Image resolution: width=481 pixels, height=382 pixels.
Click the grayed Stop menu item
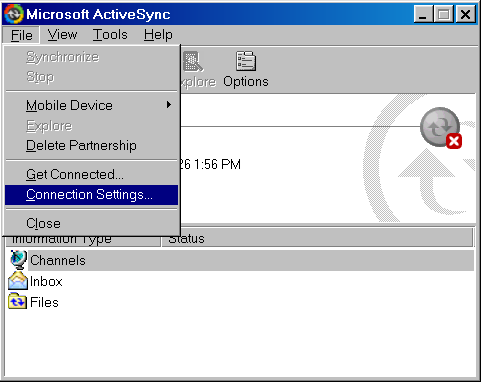point(91,77)
